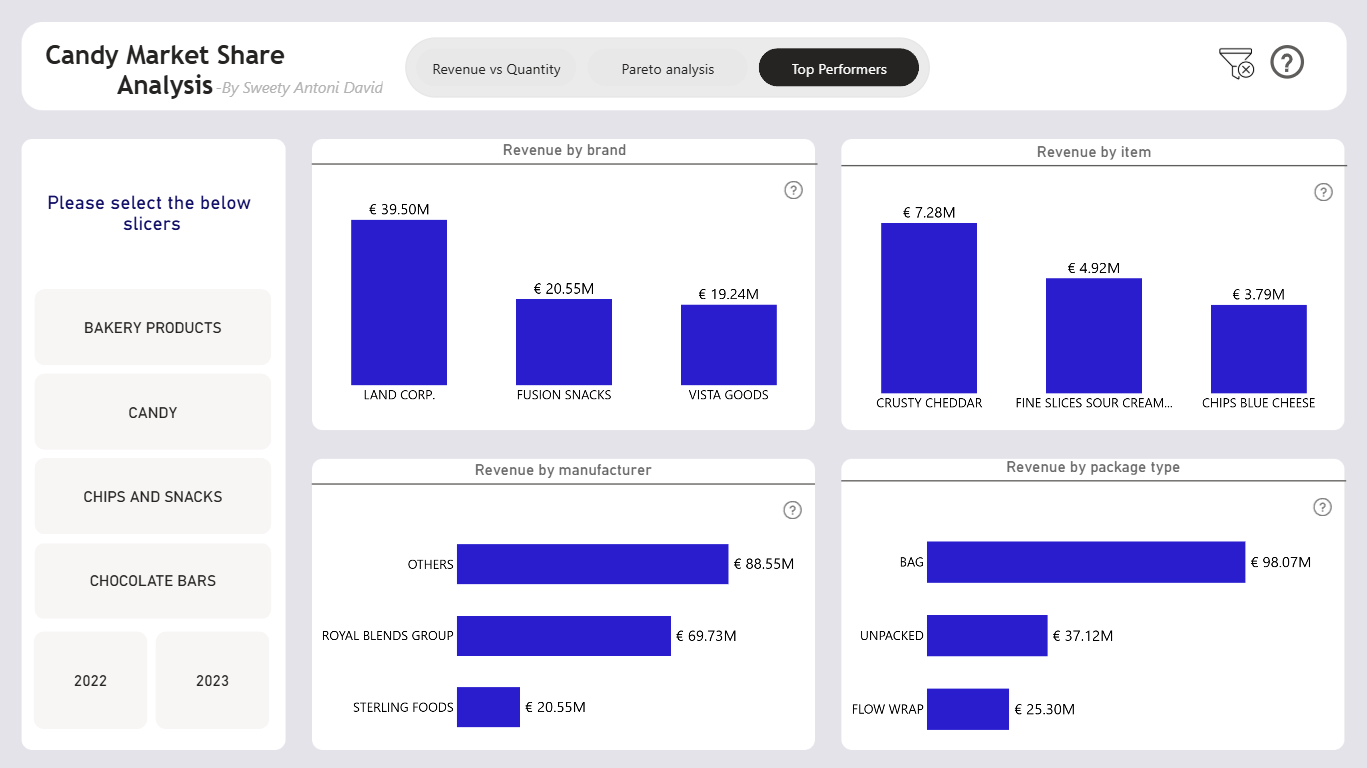The height and width of the screenshot is (768, 1367).
Task: Select the OTHERS manufacturer bar
Action: click(592, 564)
